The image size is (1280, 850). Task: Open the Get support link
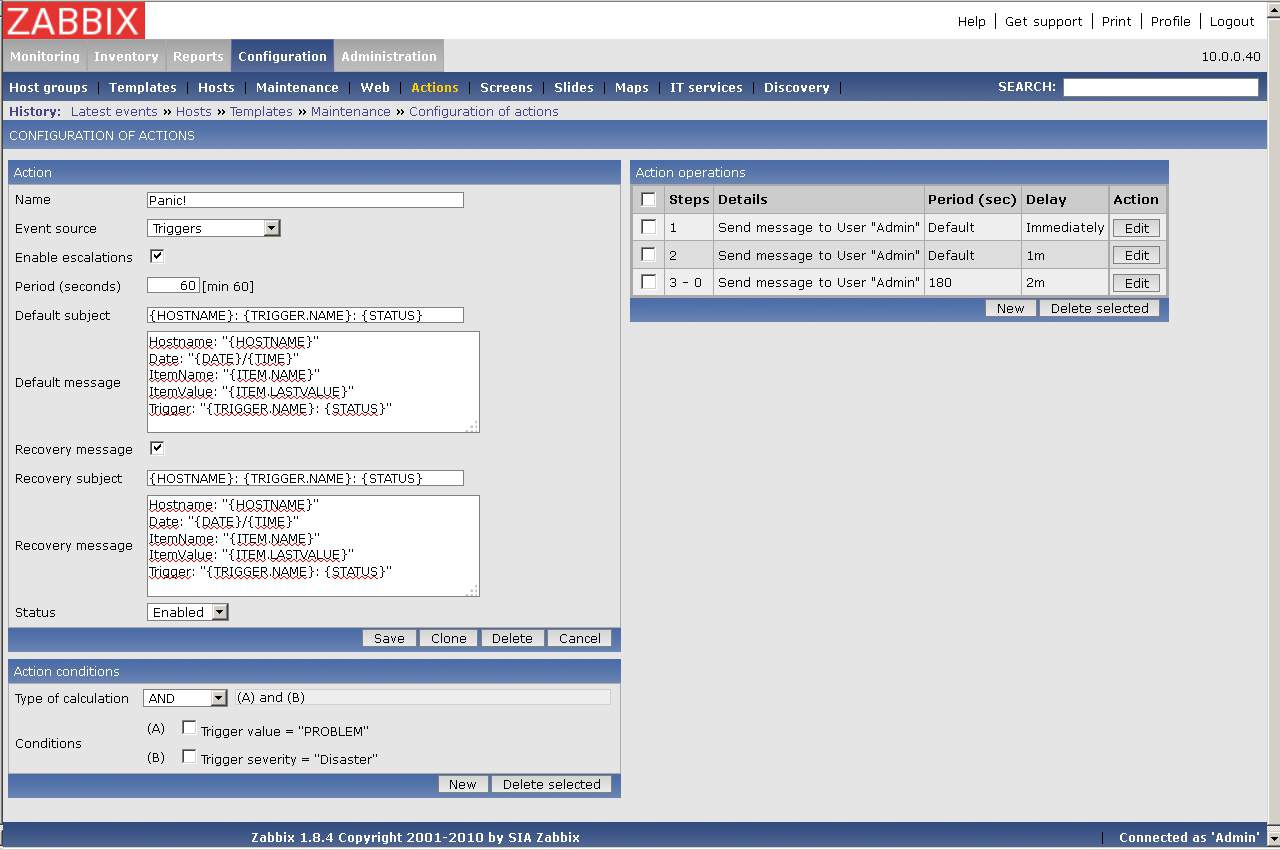tap(1043, 21)
